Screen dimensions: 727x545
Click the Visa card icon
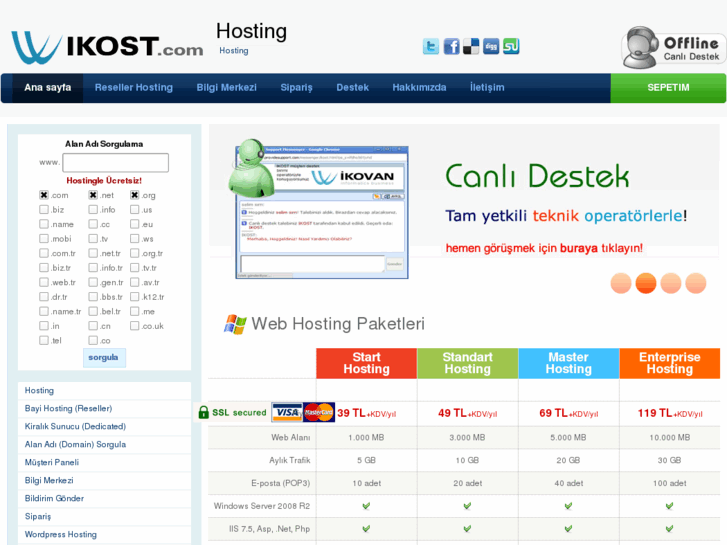(287, 412)
